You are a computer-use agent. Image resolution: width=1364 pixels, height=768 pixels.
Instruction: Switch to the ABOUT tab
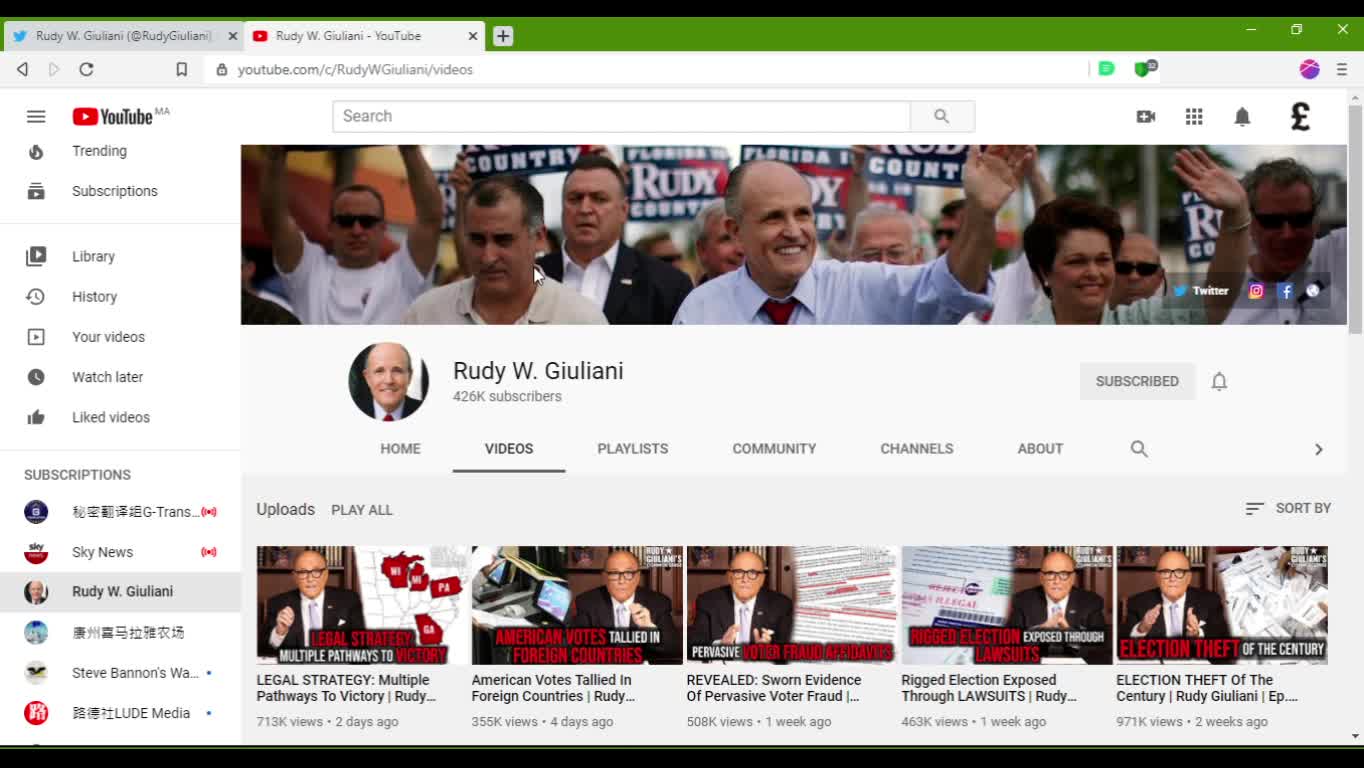1040,449
